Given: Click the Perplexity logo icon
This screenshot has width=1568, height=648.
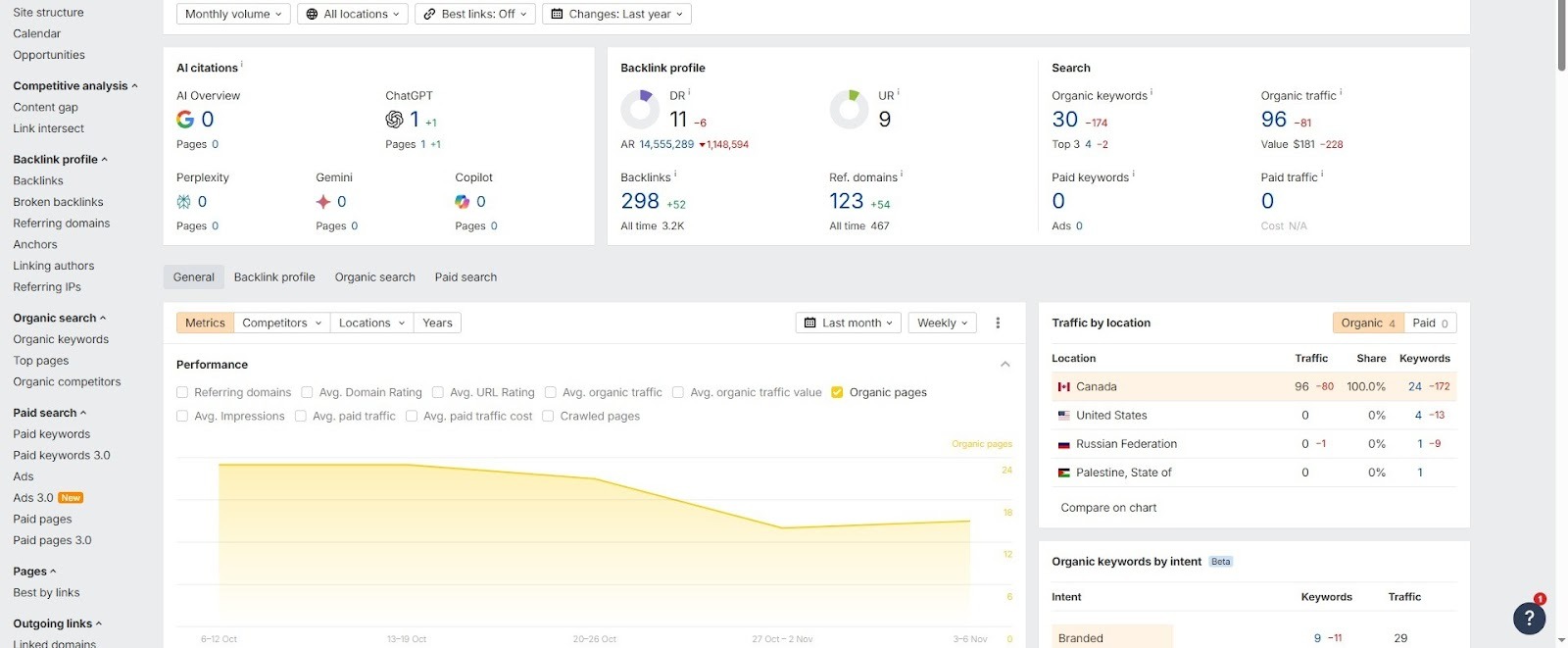Looking at the screenshot, I should pyautogui.click(x=183, y=202).
